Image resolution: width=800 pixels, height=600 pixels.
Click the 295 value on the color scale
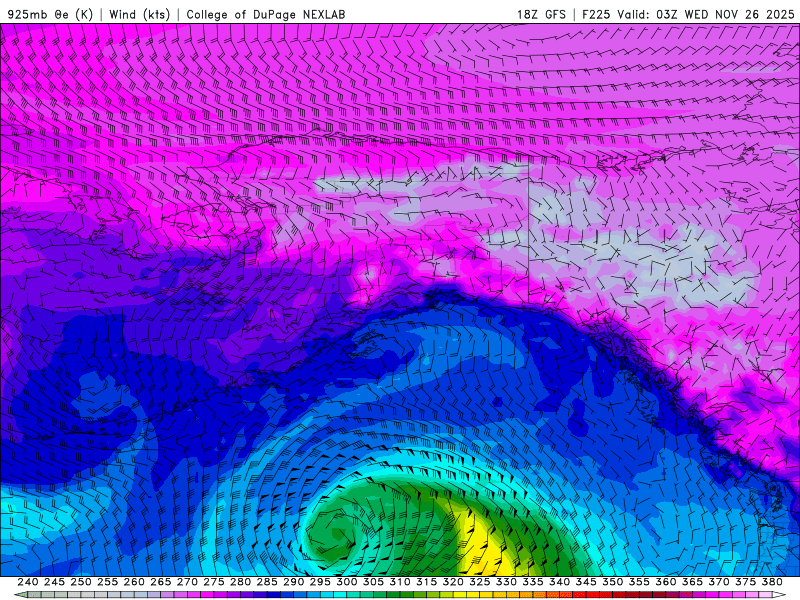point(320,582)
